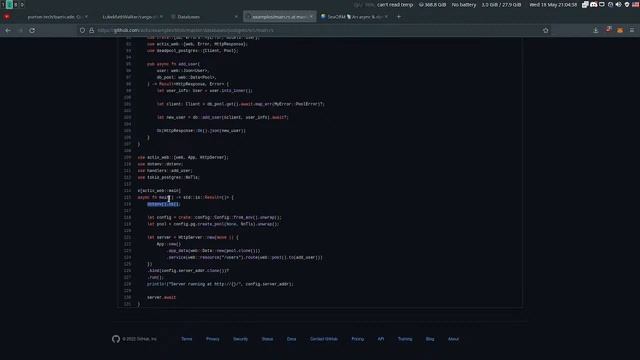Click the volume tray icon
This screenshot has height=360, width=640.
[x=618, y=4]
